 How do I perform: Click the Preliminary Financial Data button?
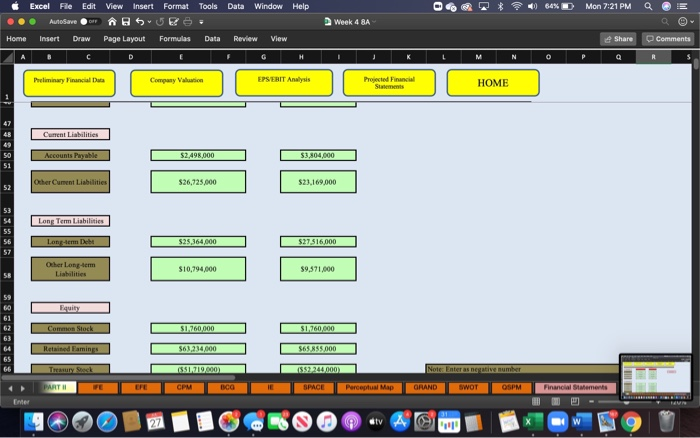(x=69, y=83)
